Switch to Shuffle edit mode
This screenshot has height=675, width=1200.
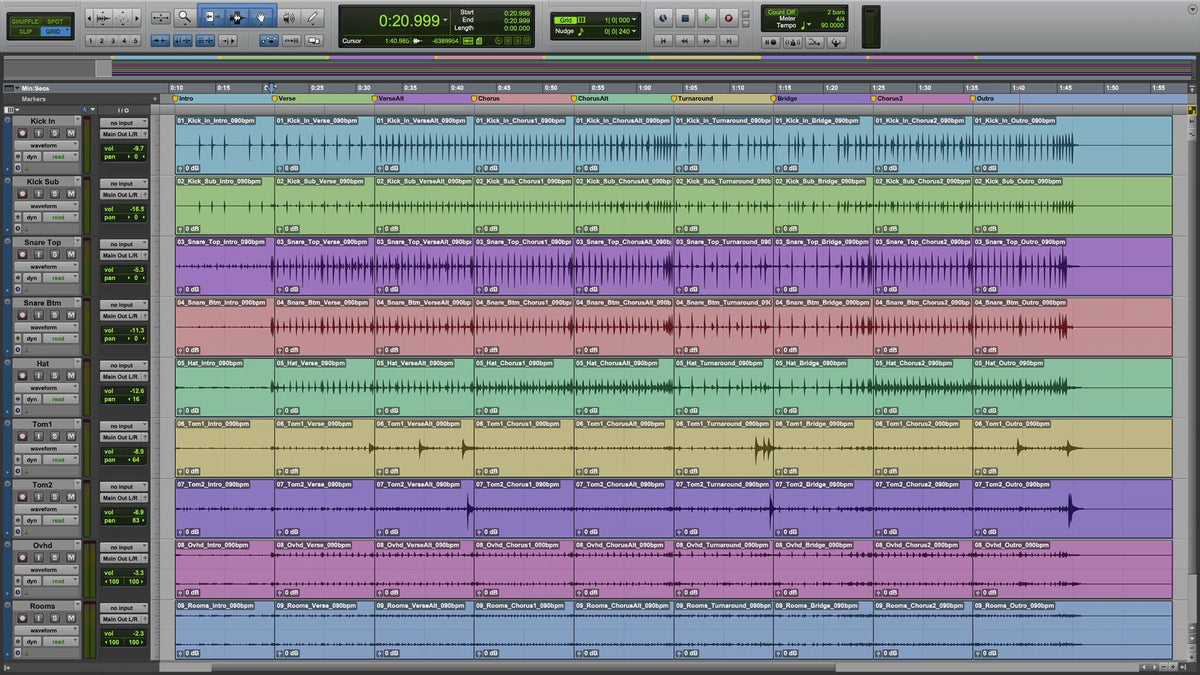point(25,21)
